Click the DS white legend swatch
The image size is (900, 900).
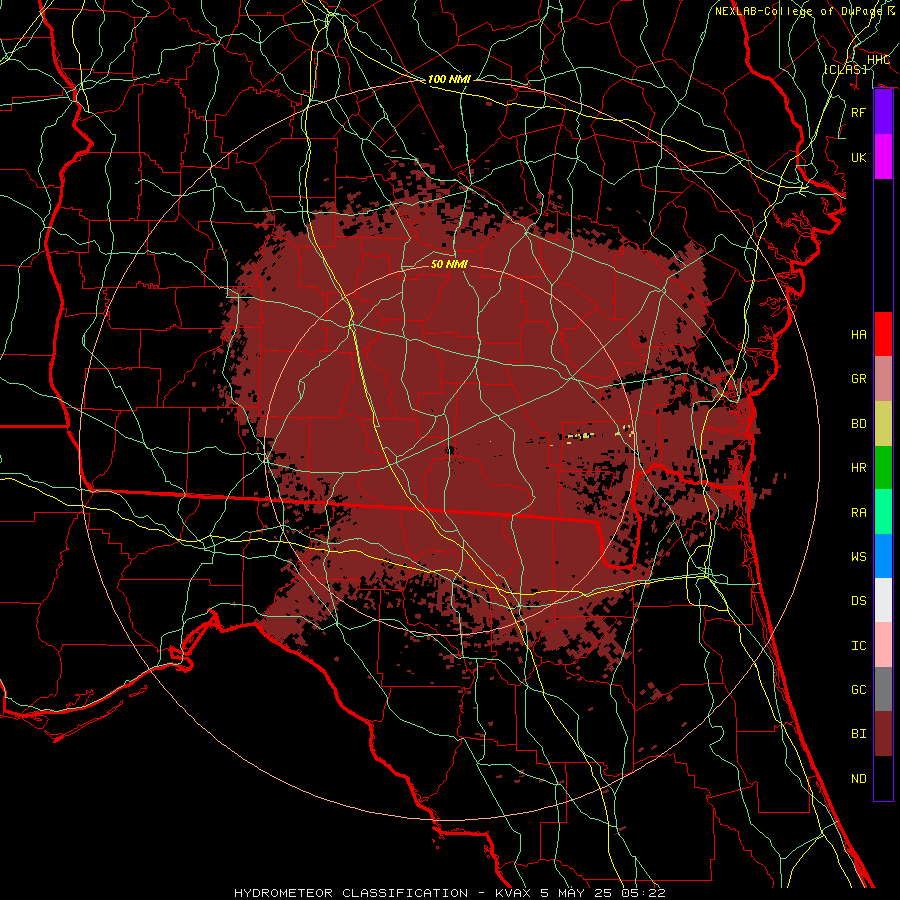click(883, 600)
